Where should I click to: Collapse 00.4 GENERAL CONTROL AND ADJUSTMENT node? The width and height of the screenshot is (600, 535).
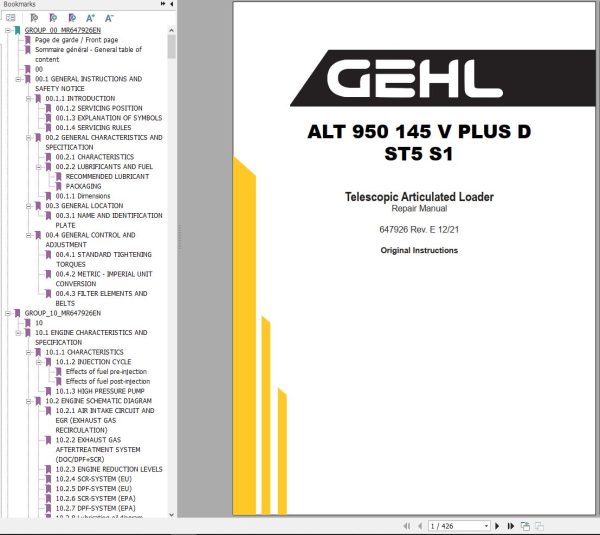(x=28, y=235)
